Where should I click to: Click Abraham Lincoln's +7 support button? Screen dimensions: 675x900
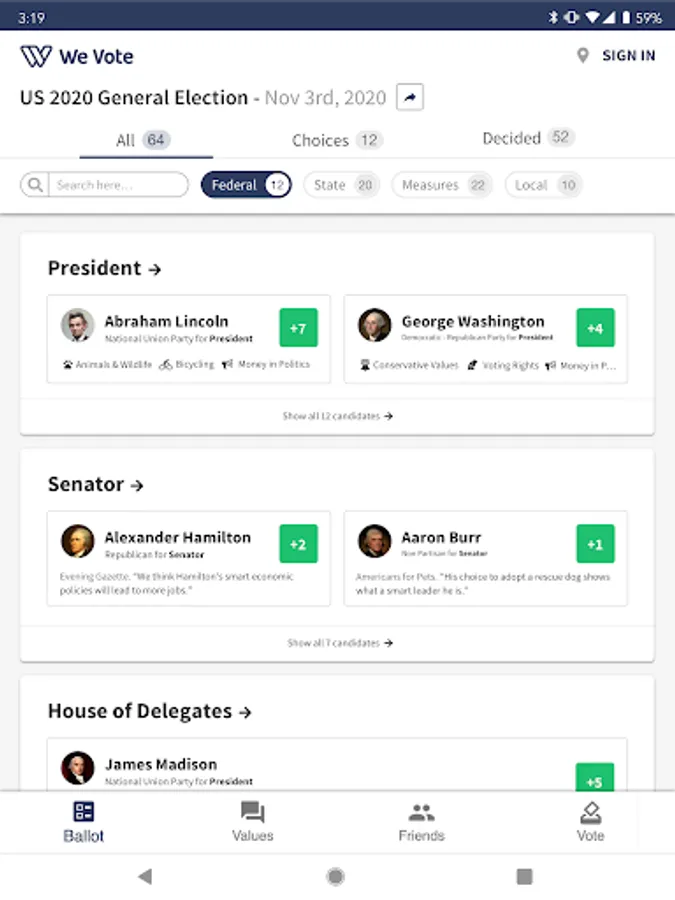click(298, 328)
